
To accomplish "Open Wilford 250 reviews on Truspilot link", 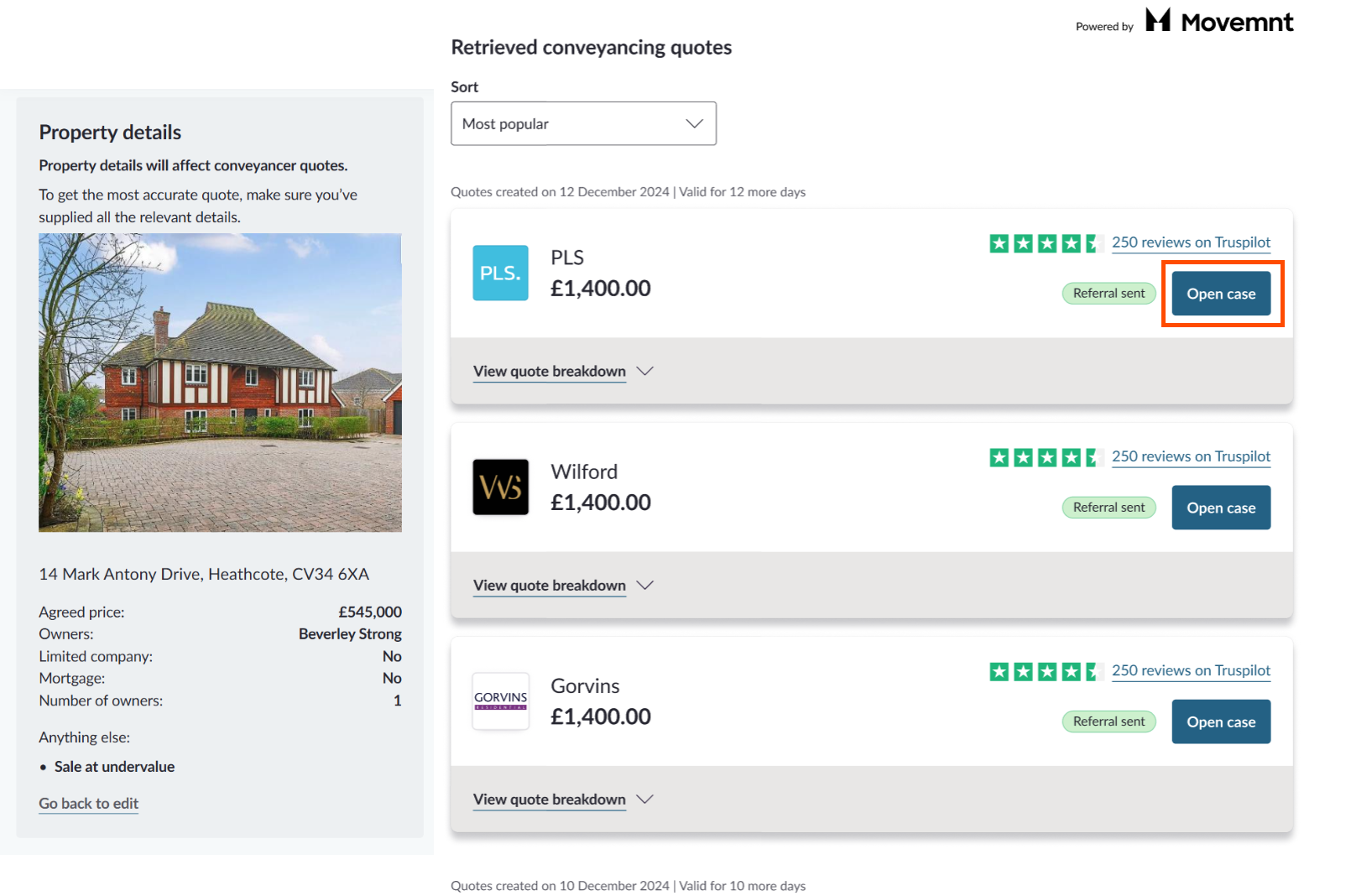I will click(x=1191, y=456).
